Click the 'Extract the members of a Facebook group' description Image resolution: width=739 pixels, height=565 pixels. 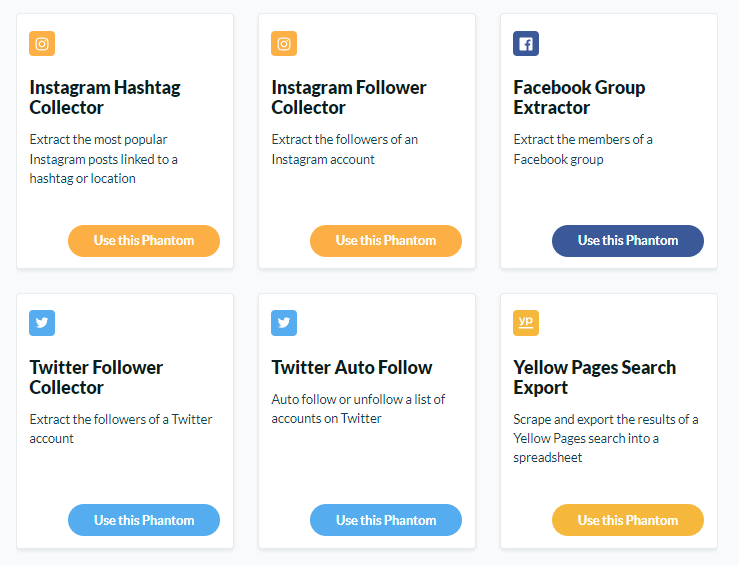(583, 149)
